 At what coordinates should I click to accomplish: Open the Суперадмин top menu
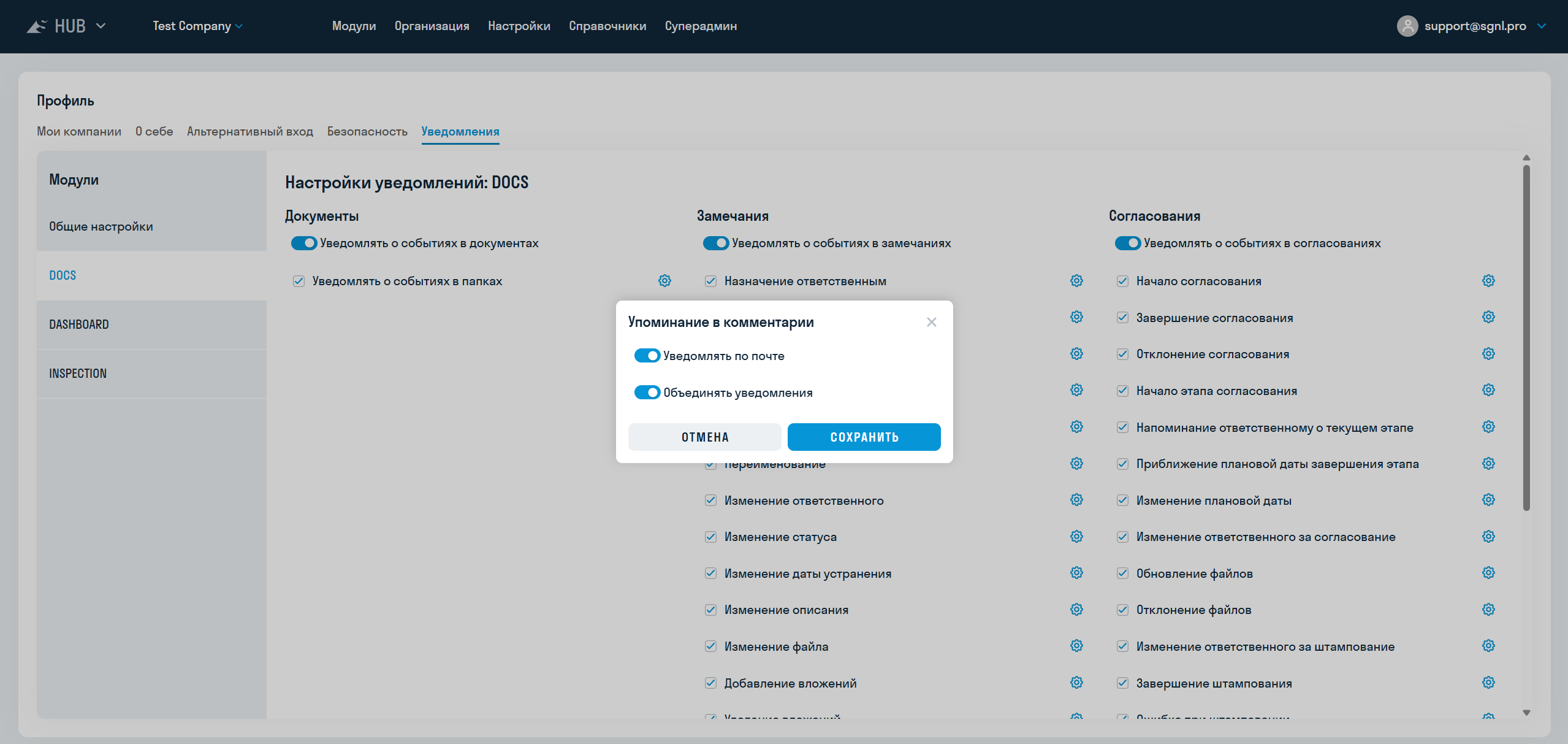click(701, 26)
